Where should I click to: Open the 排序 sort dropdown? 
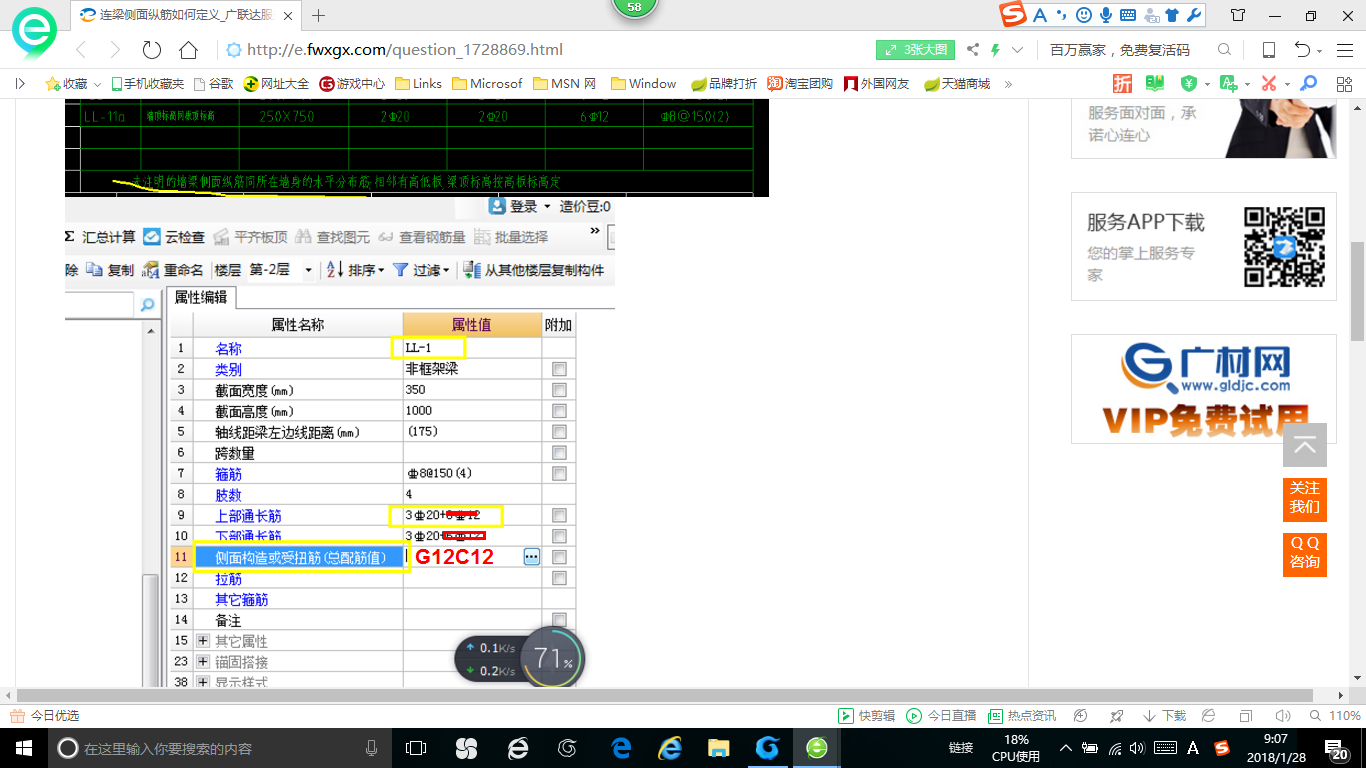pyautogui.click(x=356, y=270)
